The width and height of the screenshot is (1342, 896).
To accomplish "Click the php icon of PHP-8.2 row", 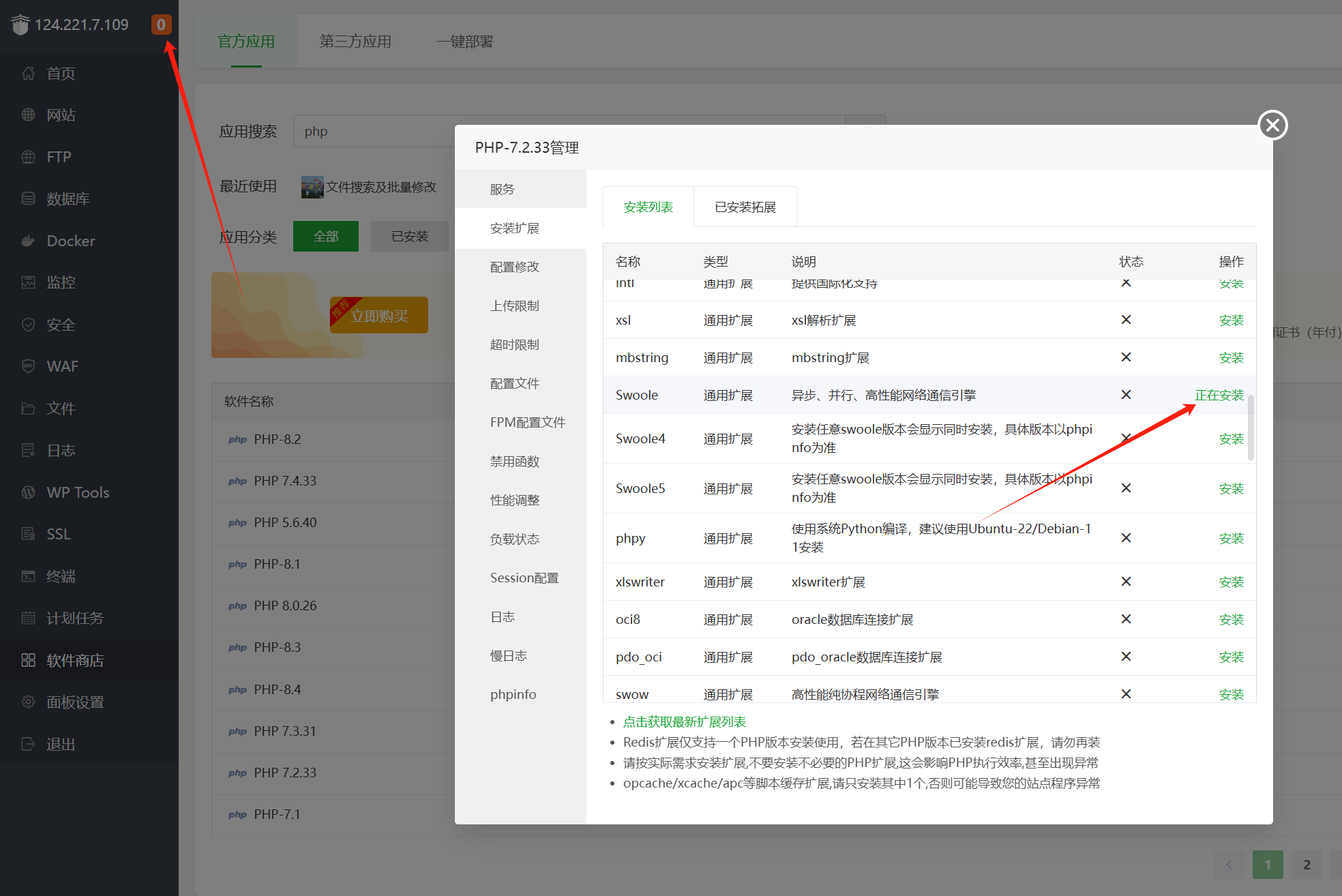I will [237, 440].
